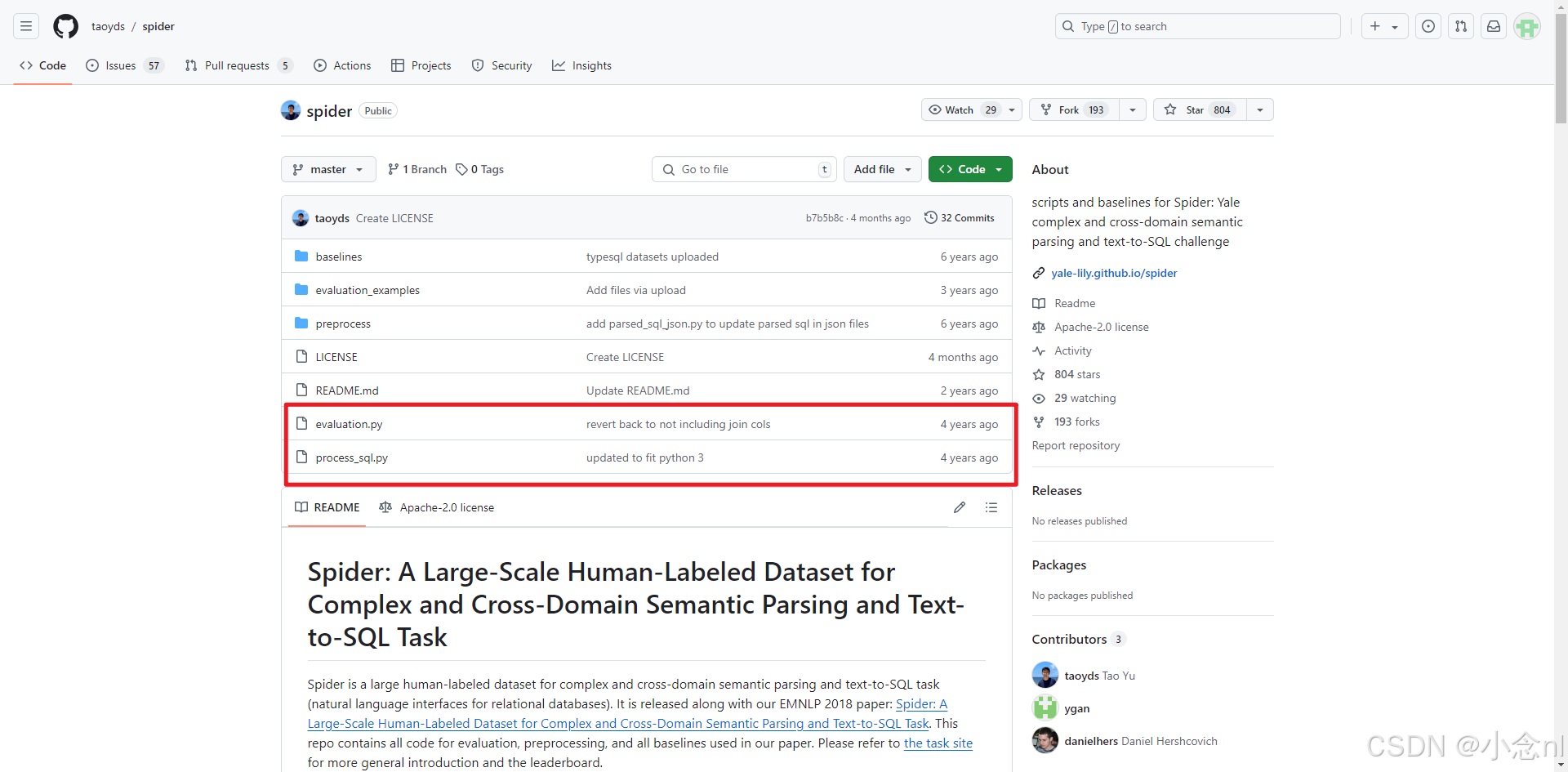The image size is (1568, 772).
Task: Fork the spider repository
Action: point(1075,109)
